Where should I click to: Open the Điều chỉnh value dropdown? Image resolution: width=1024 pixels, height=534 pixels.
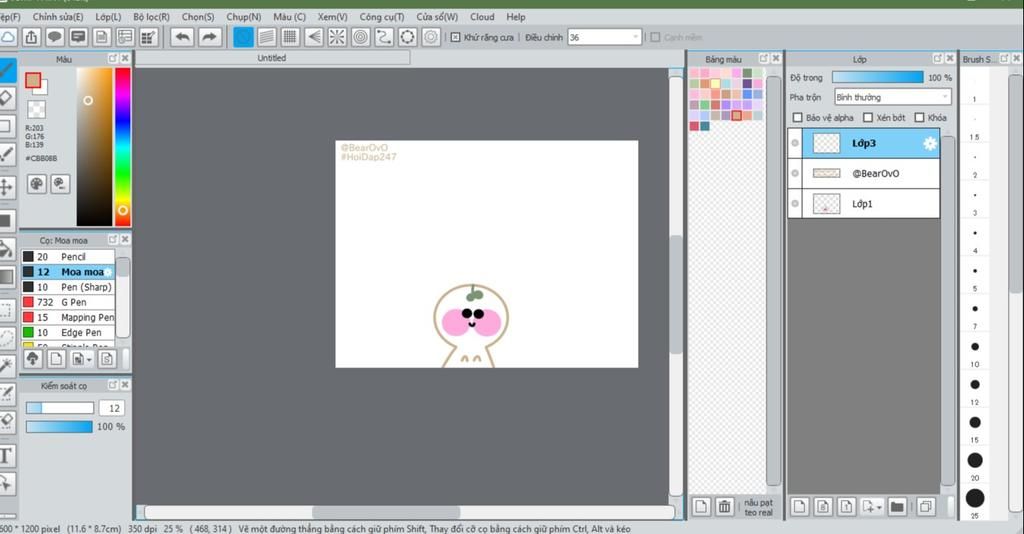[x=635, y=37]
